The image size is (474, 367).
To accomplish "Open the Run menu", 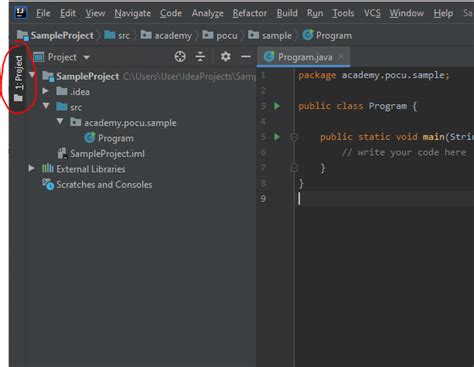I will (x=315, y=13).
